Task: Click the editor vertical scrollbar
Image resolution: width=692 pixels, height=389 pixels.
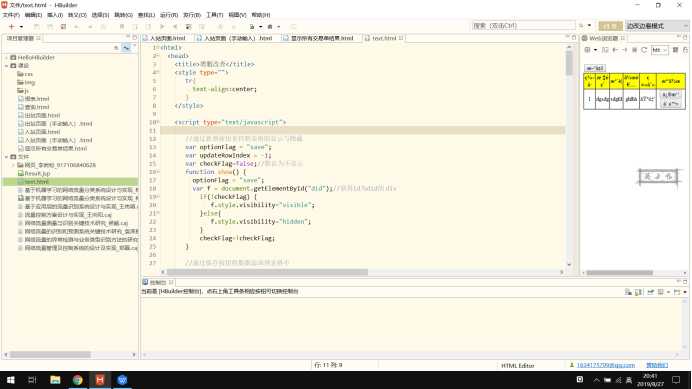Action: point(569,155)
